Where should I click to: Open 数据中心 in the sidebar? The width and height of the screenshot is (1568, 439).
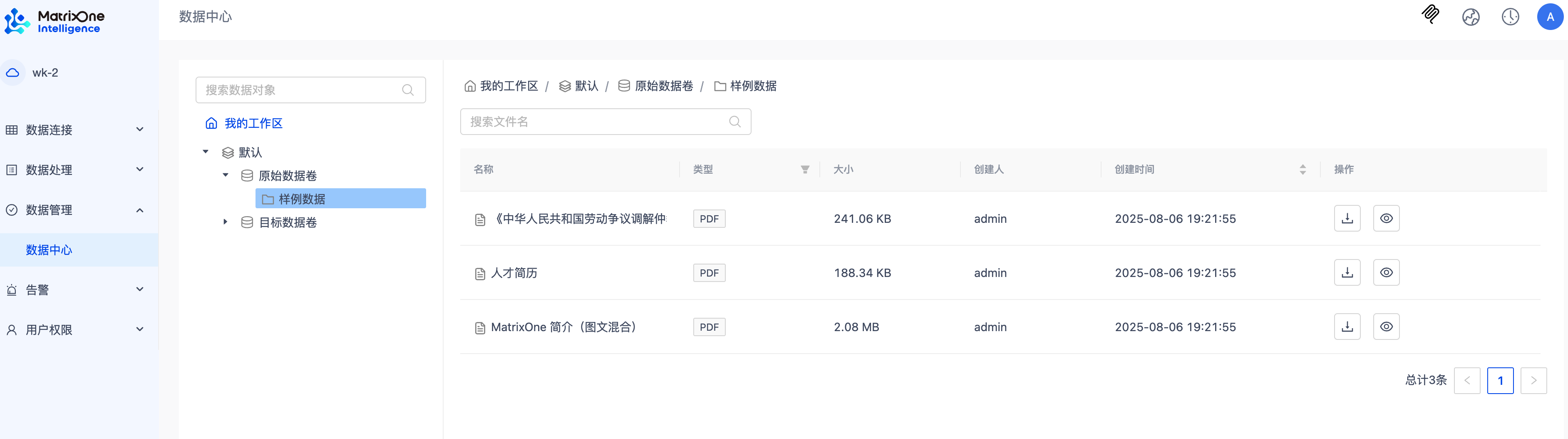(x=49, y=250)
